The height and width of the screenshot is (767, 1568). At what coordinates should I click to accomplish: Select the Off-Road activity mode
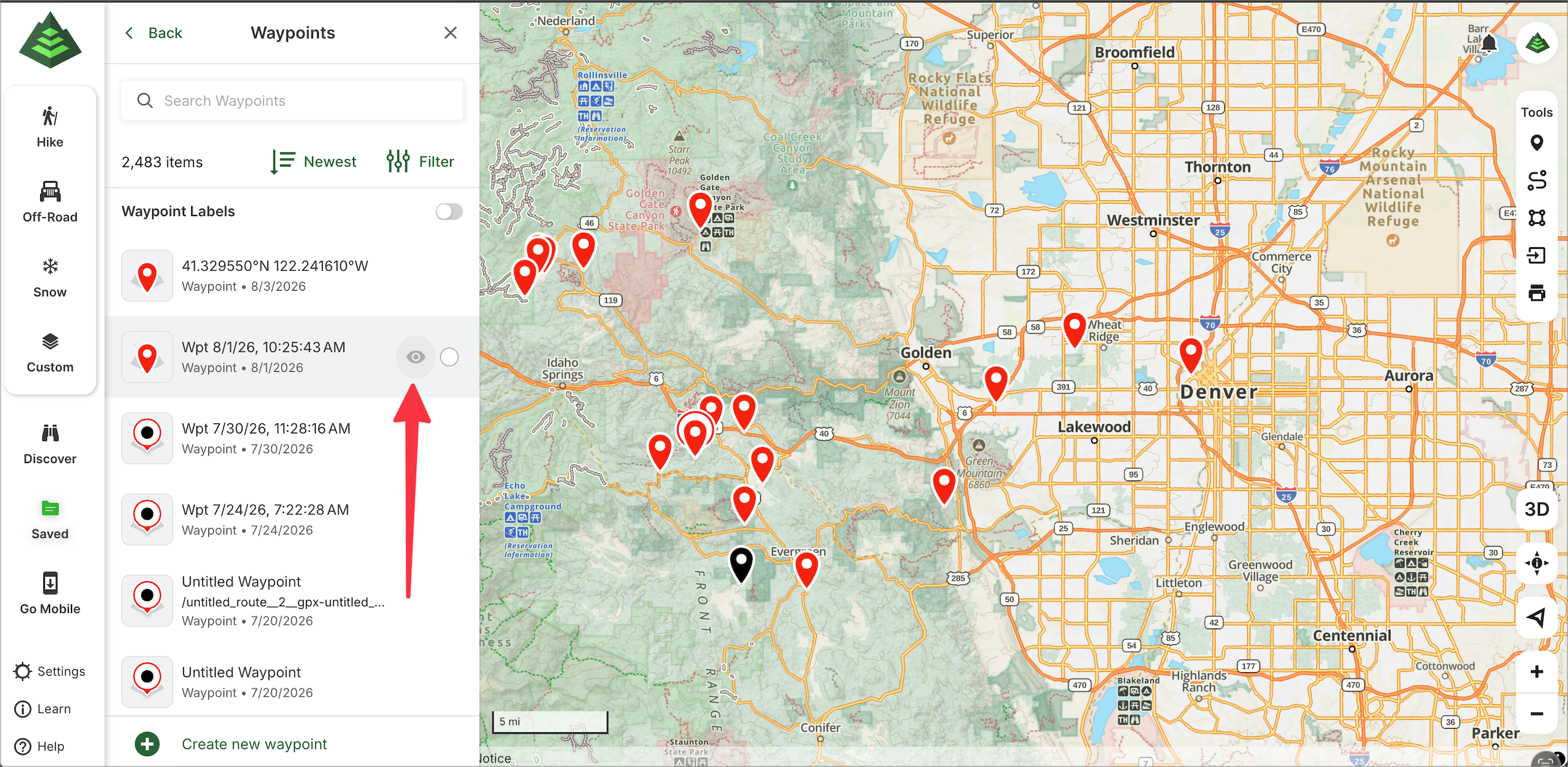point(50,202)
